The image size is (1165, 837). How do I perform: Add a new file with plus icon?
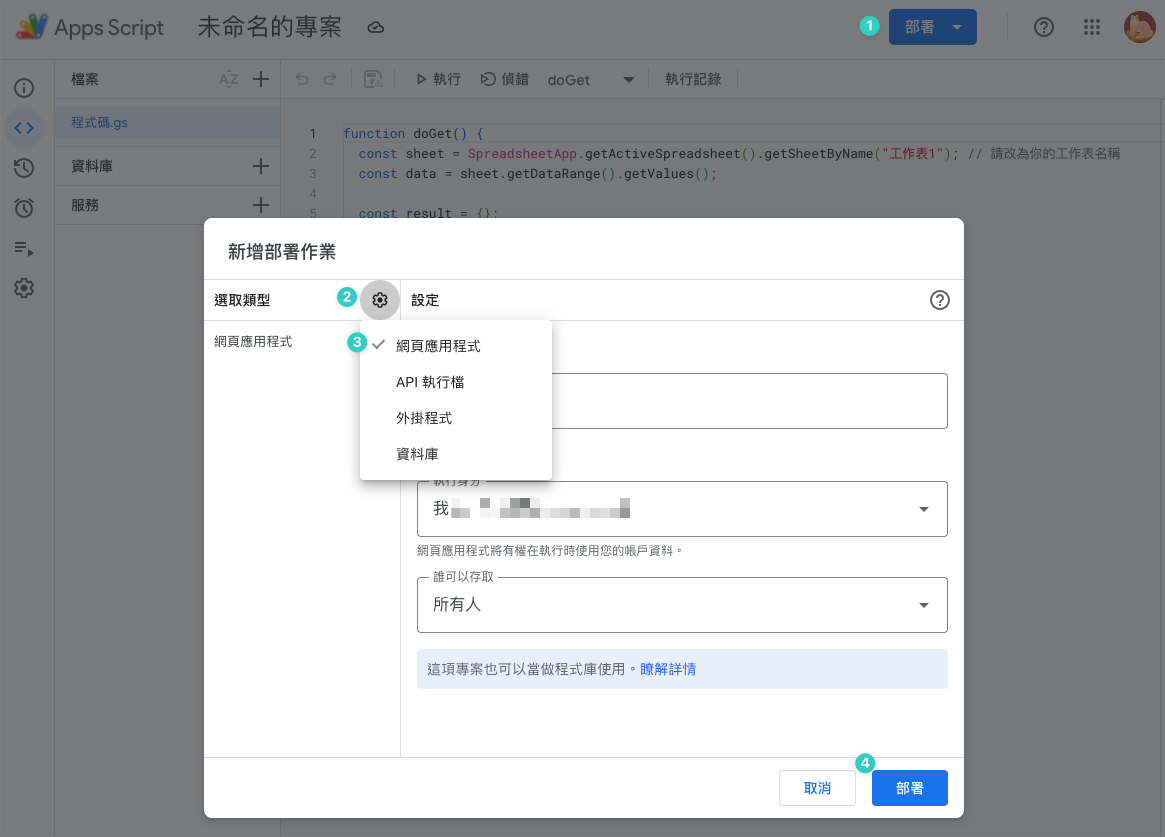click(261, 79)
